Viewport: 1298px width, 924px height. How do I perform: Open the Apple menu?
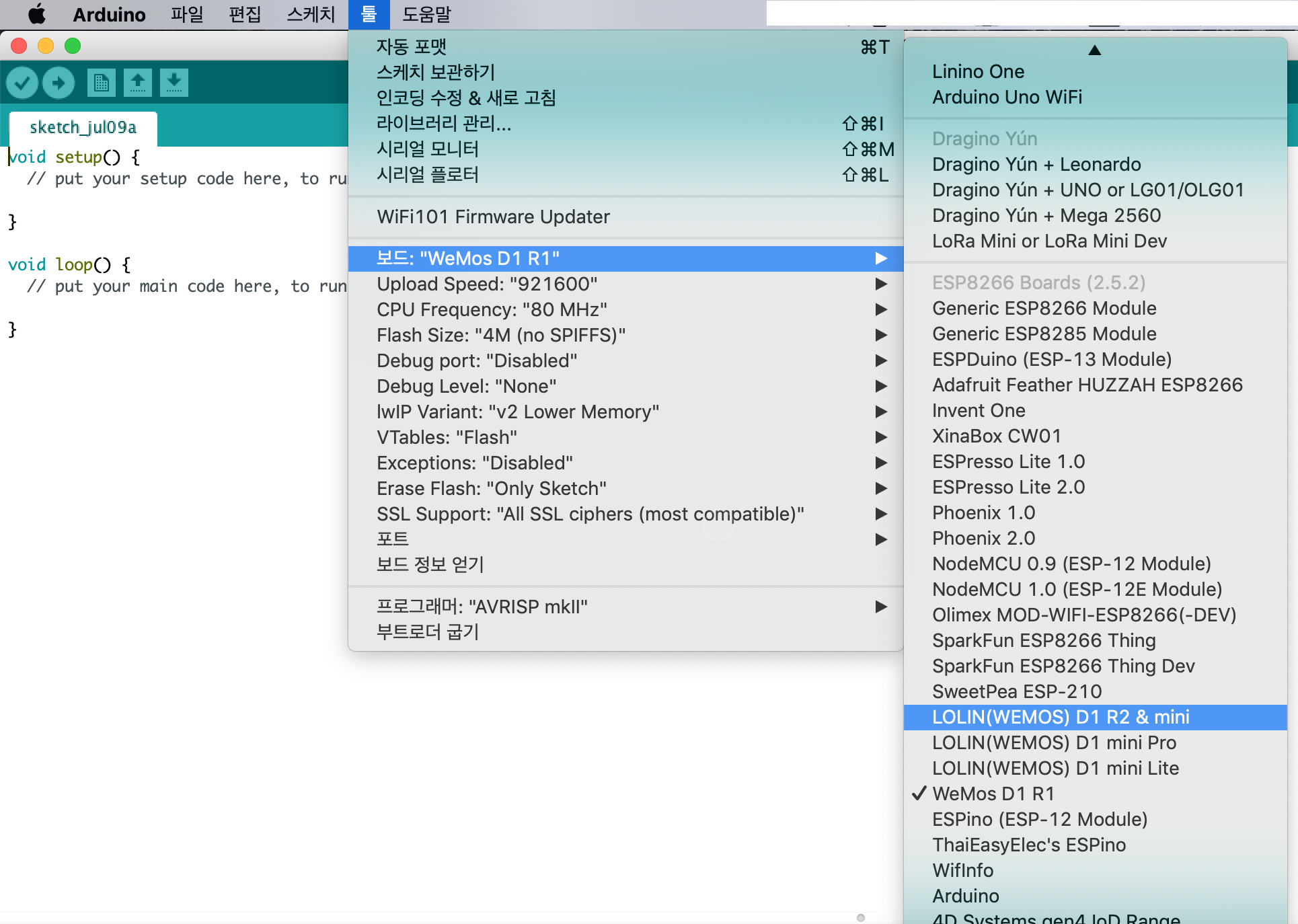click(37, 14)
